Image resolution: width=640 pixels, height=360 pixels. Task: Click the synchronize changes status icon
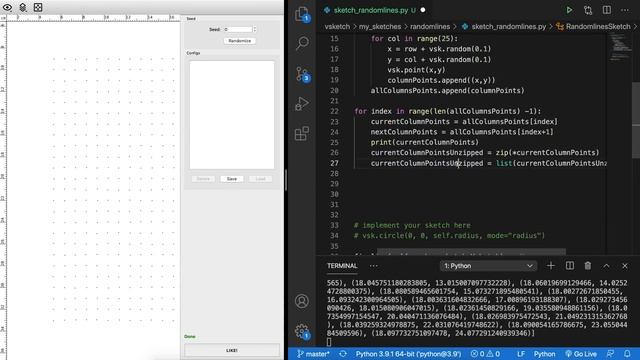(343, 354)
